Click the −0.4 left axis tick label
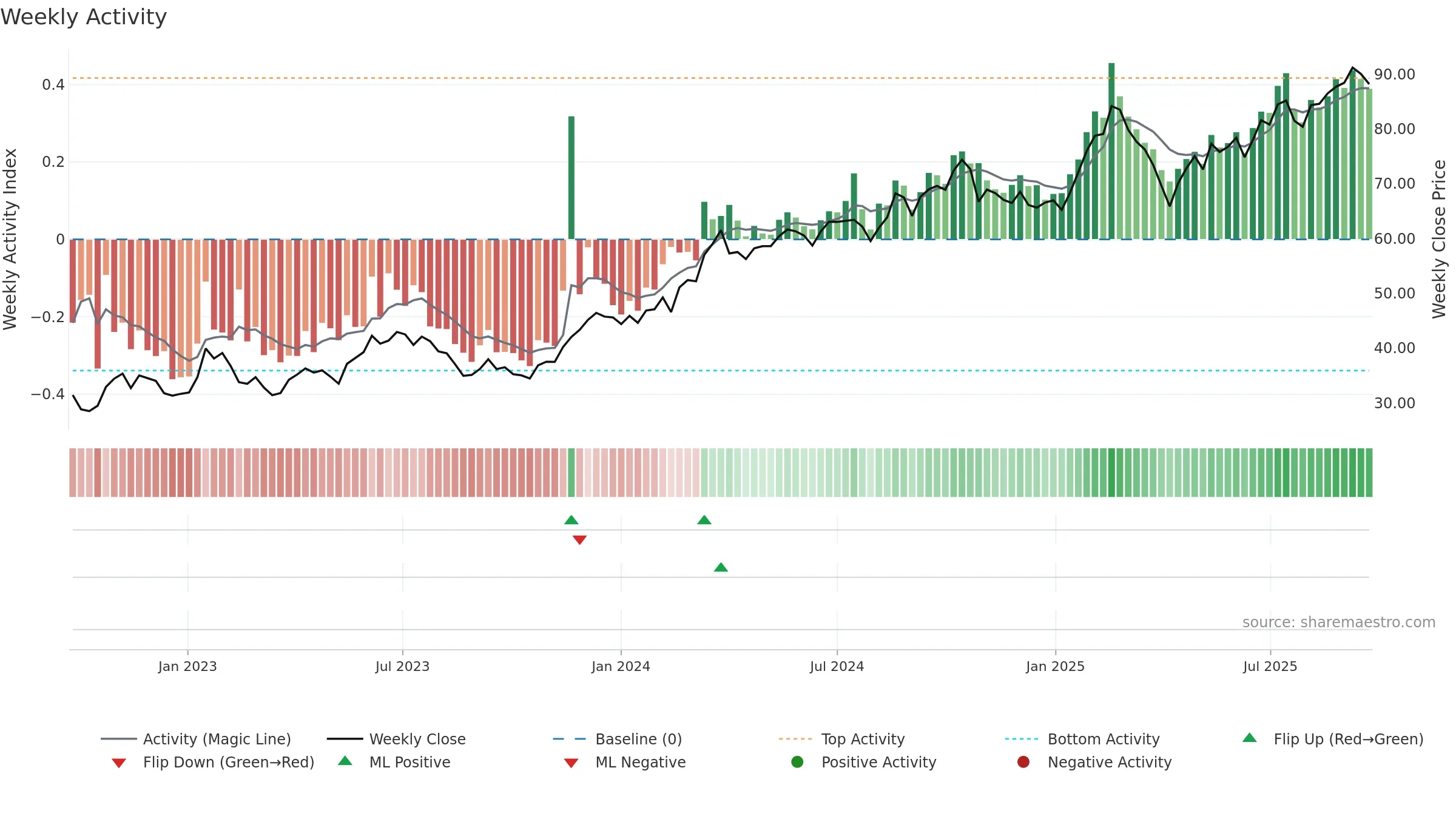Image resolution: width=1456 pixels, height=819 pixels. point(48,394)
